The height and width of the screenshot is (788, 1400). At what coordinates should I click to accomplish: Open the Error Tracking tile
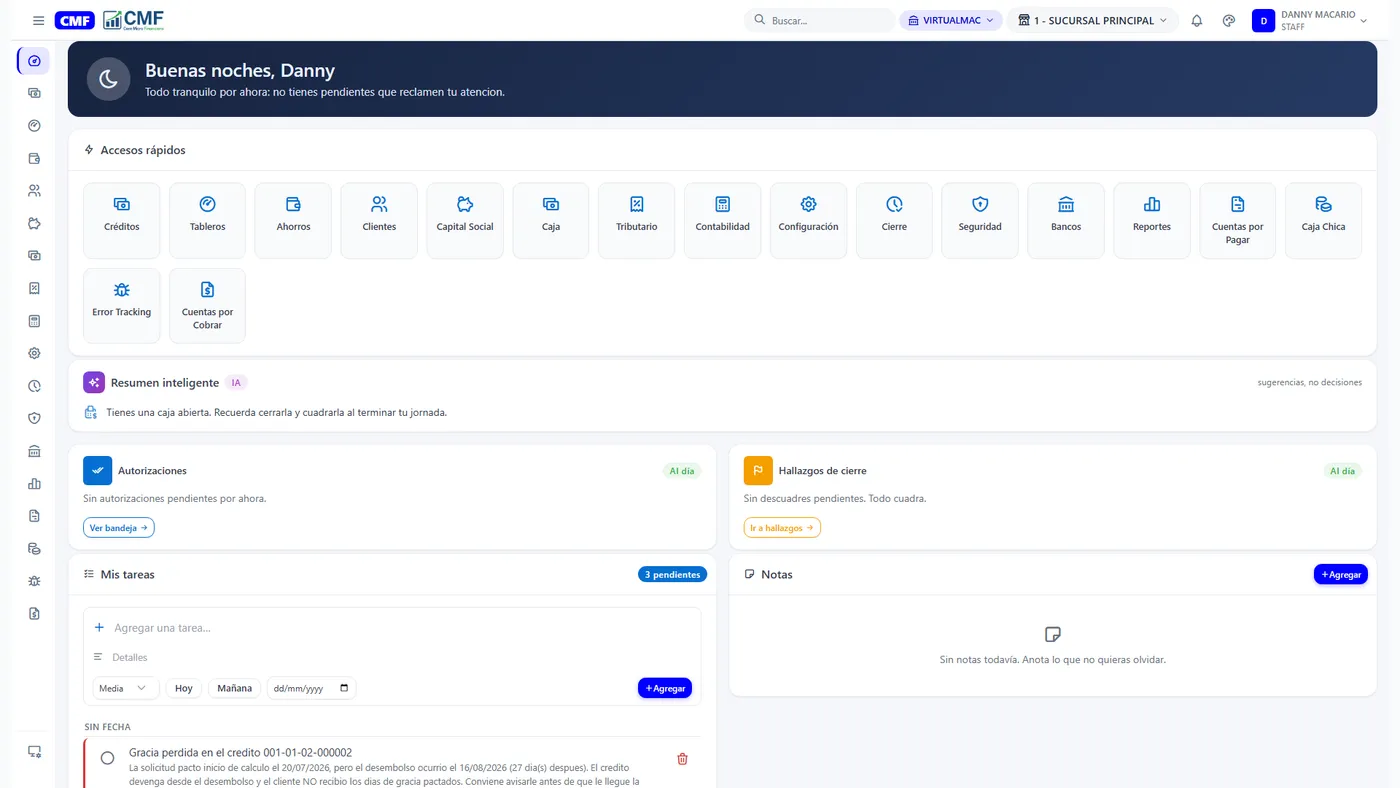coord(121,306)
